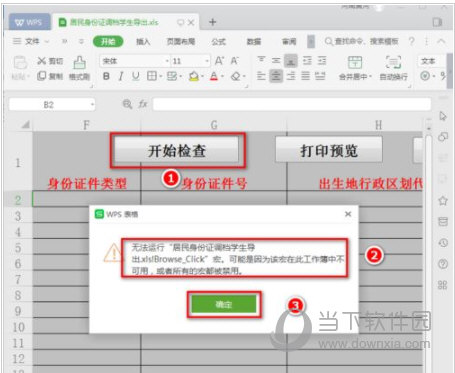Image resolution: width=455 pixels, height=373 pixels.
Task: Click the cell borders icon
Action: pyautogui.click(x=152, y=76)
